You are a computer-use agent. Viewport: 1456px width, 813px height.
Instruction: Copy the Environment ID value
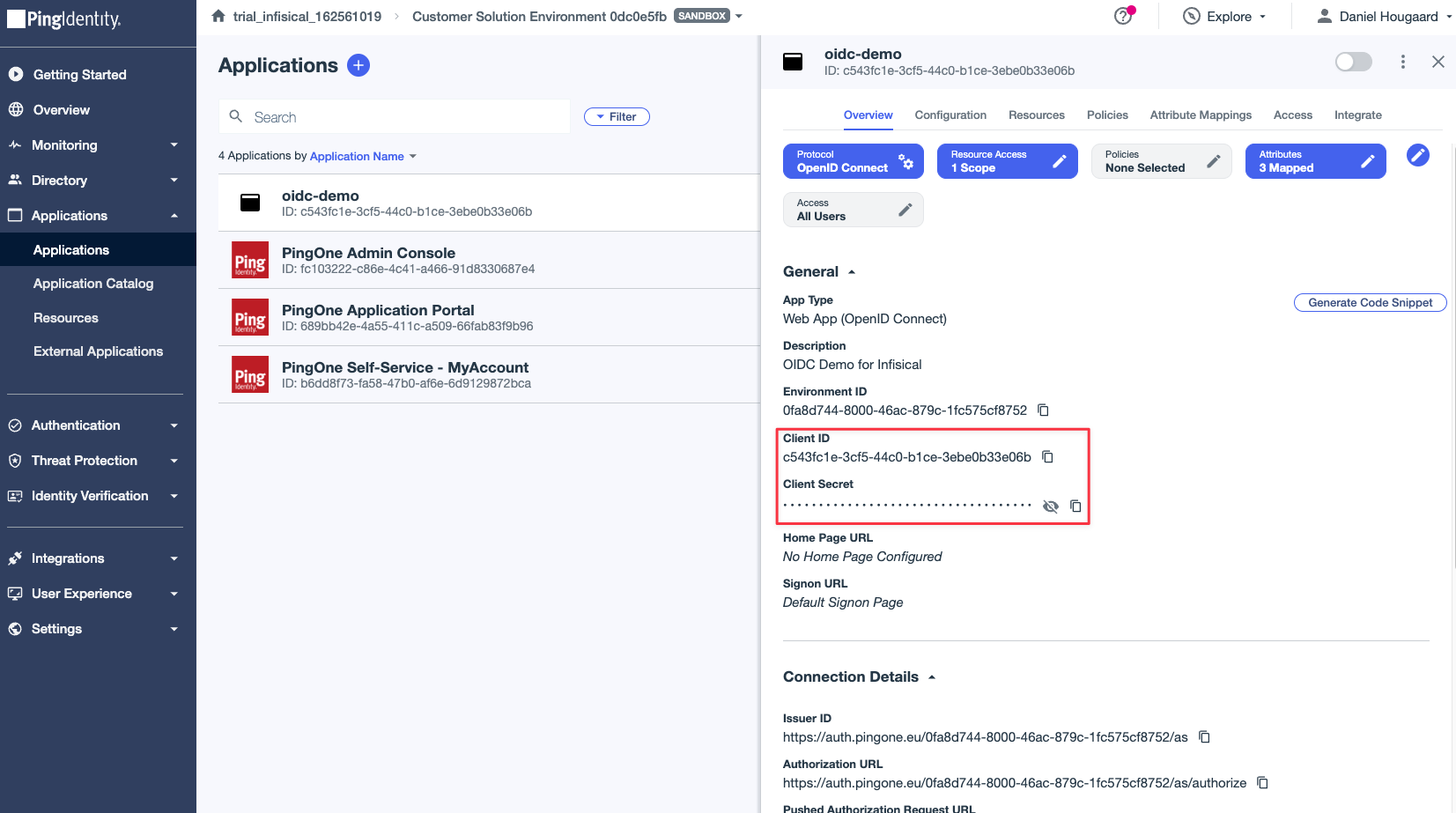(1043, 410)
